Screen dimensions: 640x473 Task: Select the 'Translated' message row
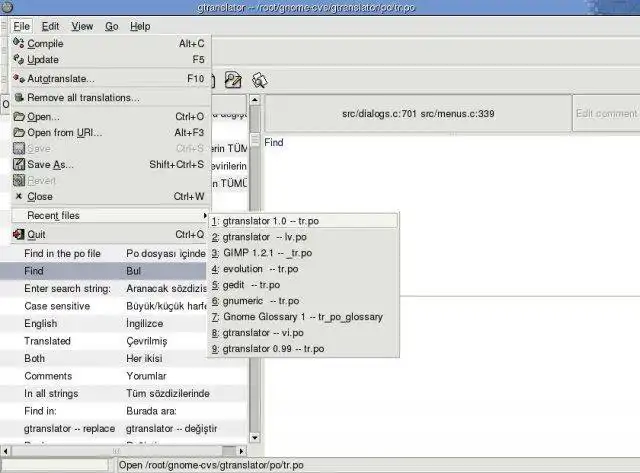[x=104, y=341]
